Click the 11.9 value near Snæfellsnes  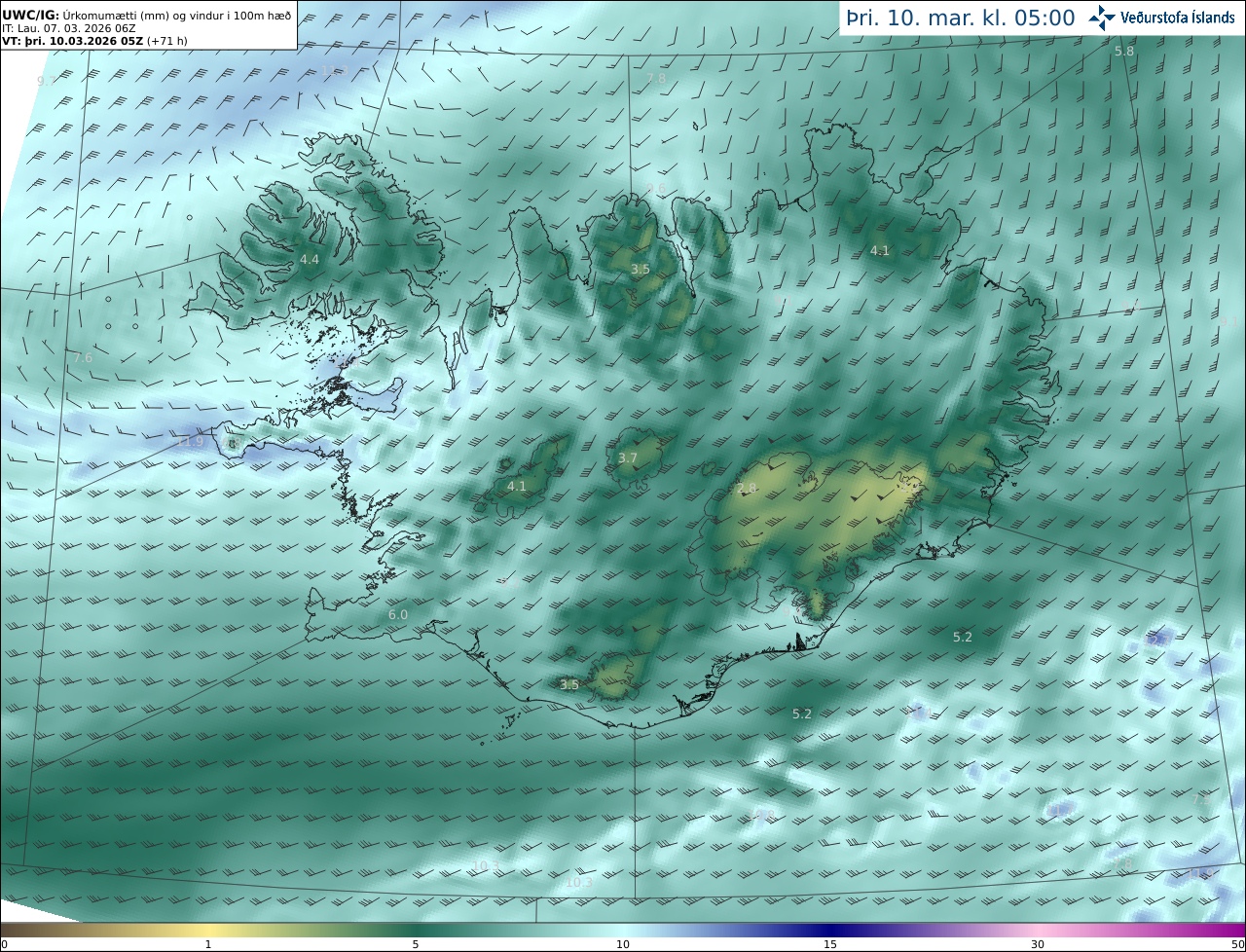click(x=190, y=442)
